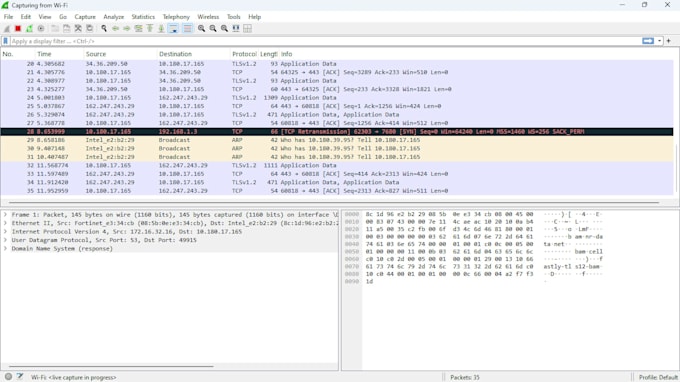Open the Statistics menu
This screenshot has height=382, width=680.
(x=143, y=17)
